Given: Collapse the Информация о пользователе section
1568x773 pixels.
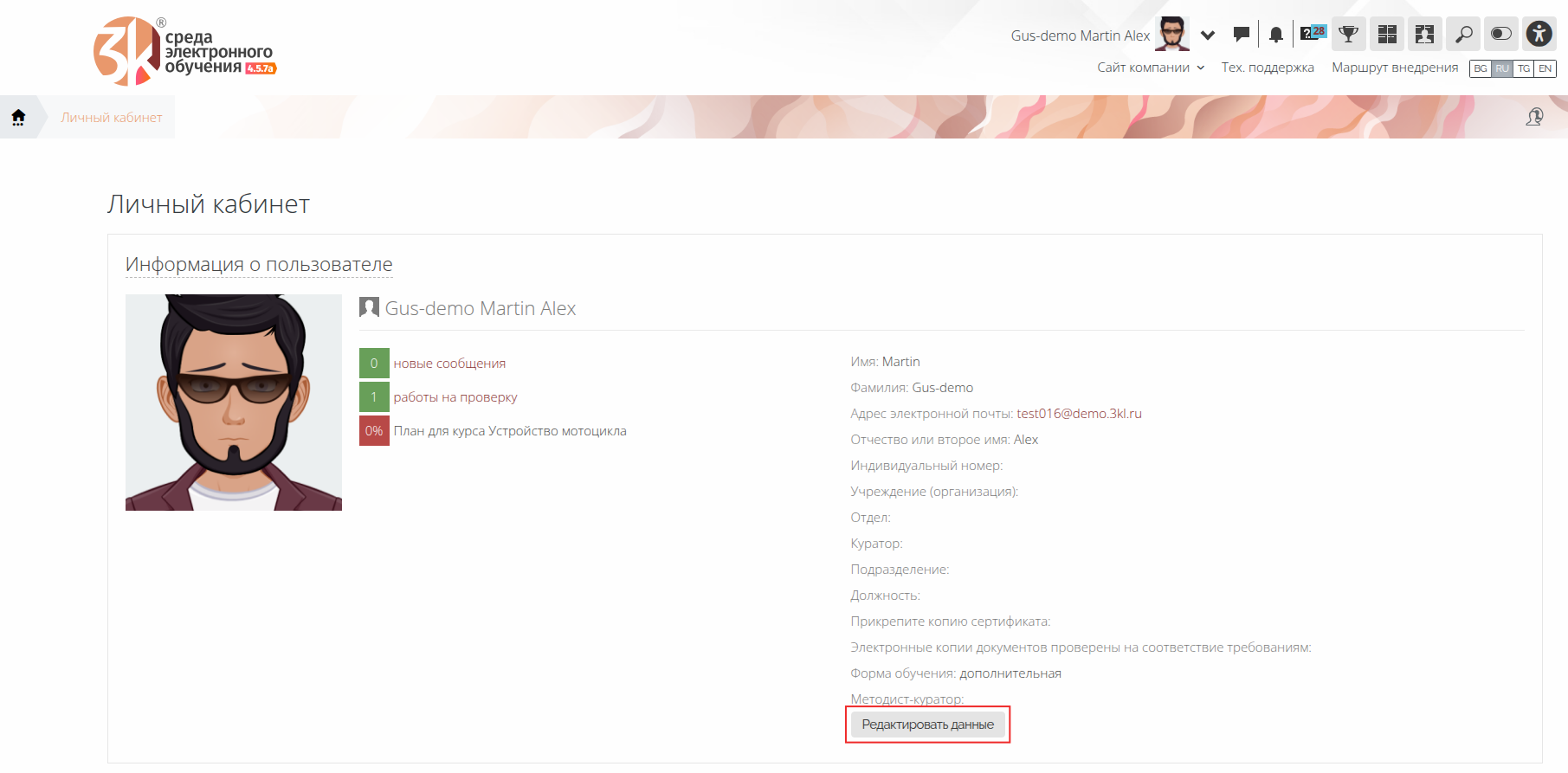Looking at the screenshot, I should point(259,264).
